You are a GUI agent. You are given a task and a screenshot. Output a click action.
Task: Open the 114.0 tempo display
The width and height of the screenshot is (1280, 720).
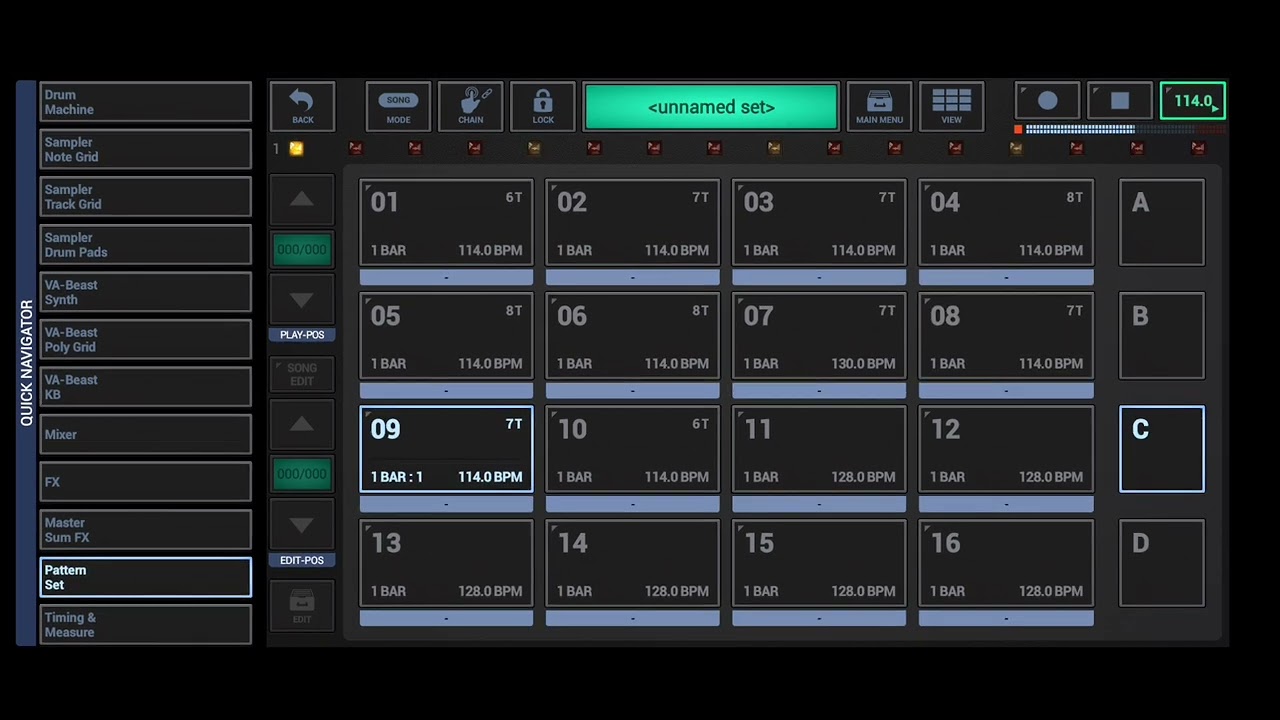click(1193, 101)
